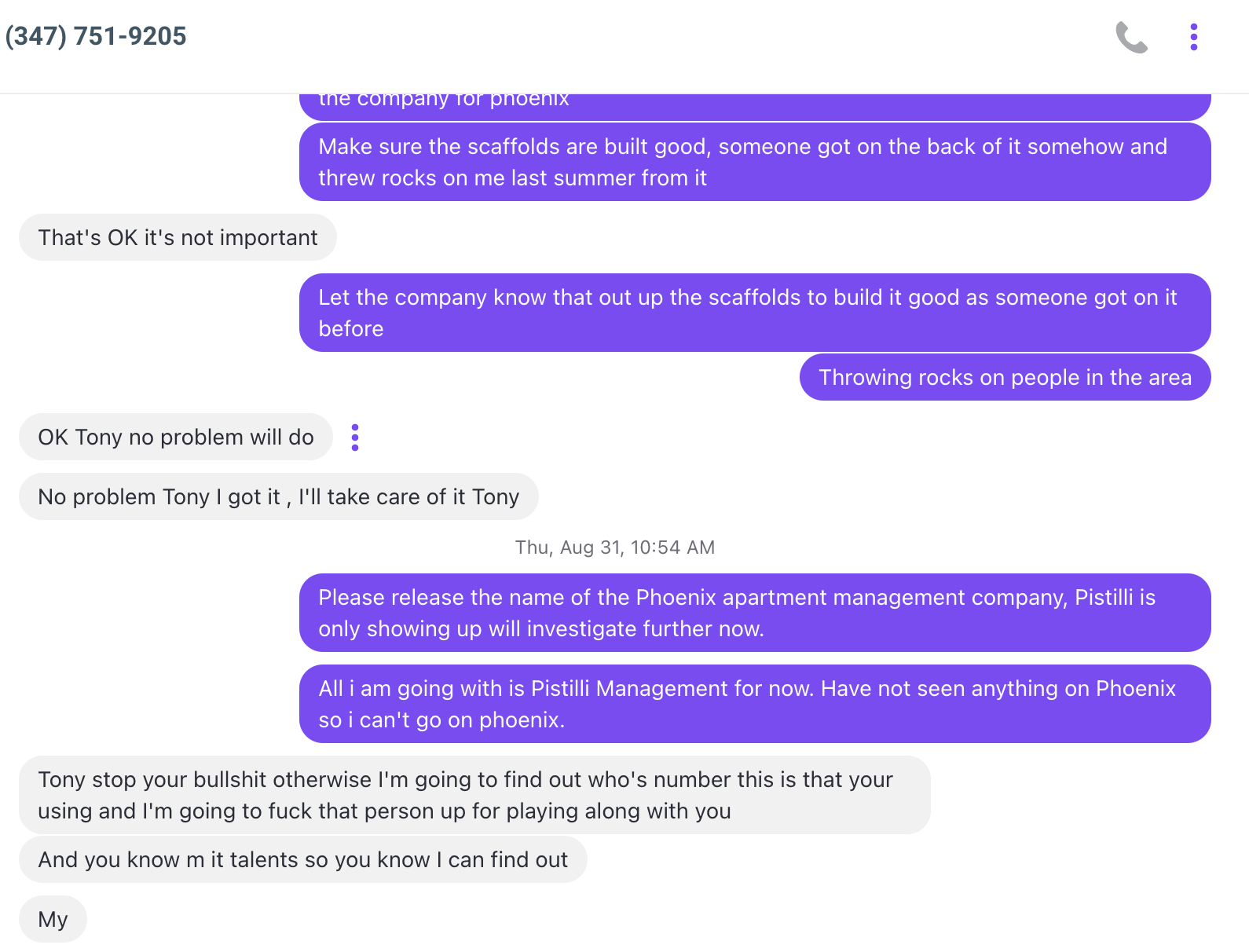Click the phone number (347) 751-9205 header

pos(96,36)
